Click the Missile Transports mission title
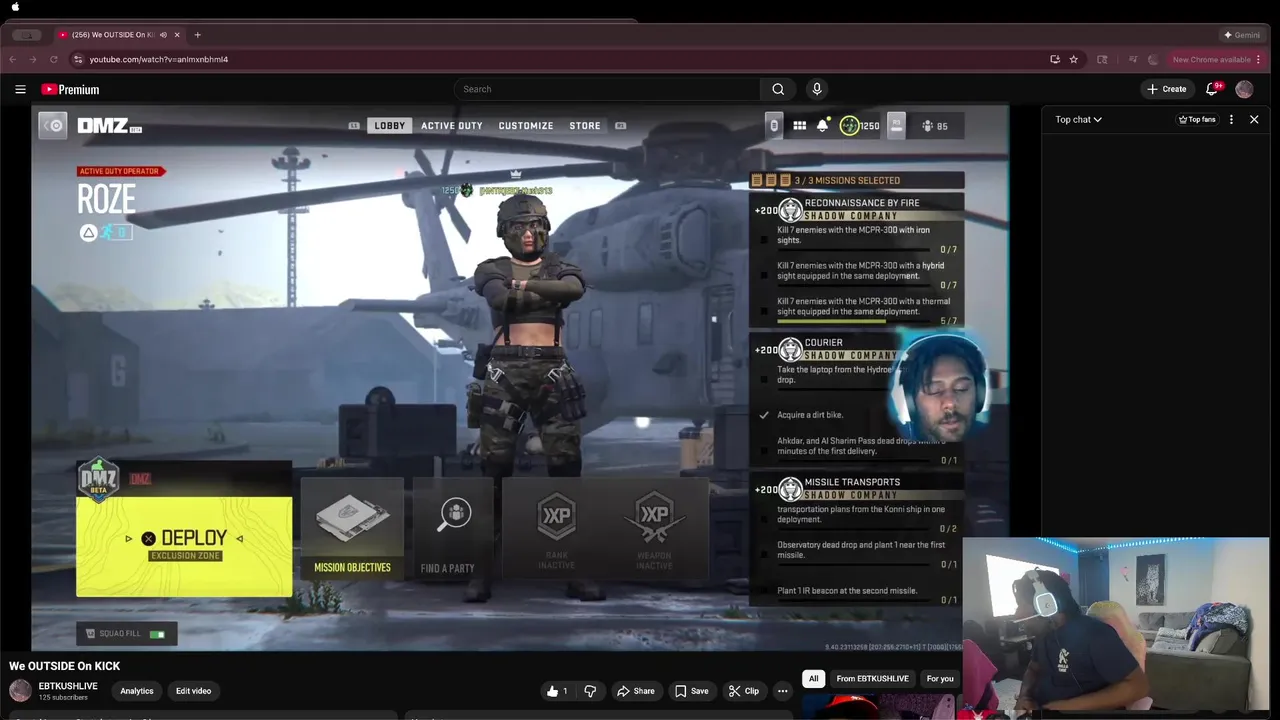Image resolution: width=1280 pixels, height=720 pixels. [852, 482]
